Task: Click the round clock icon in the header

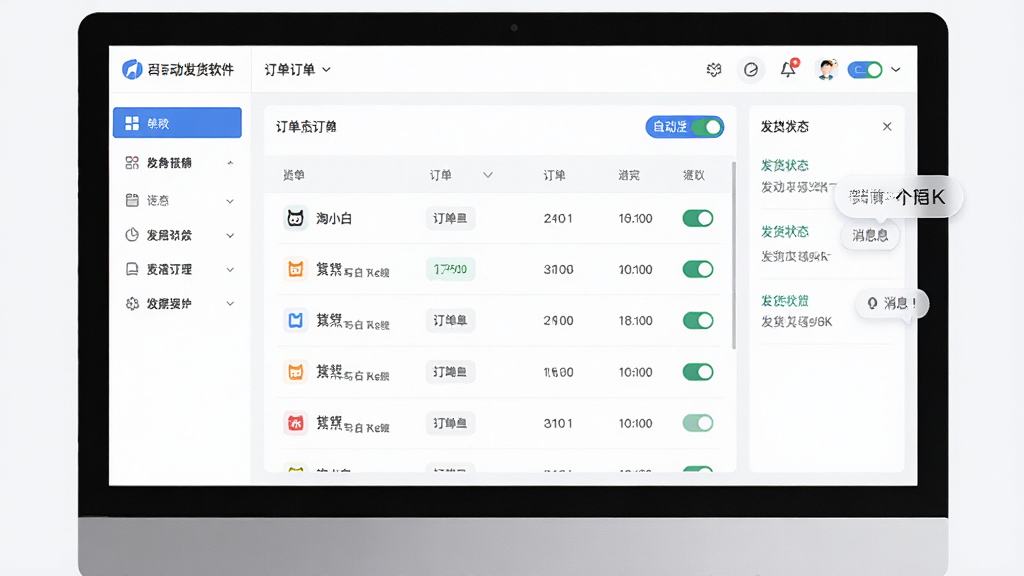Action: pyautogui.click(x=750, y=69)
